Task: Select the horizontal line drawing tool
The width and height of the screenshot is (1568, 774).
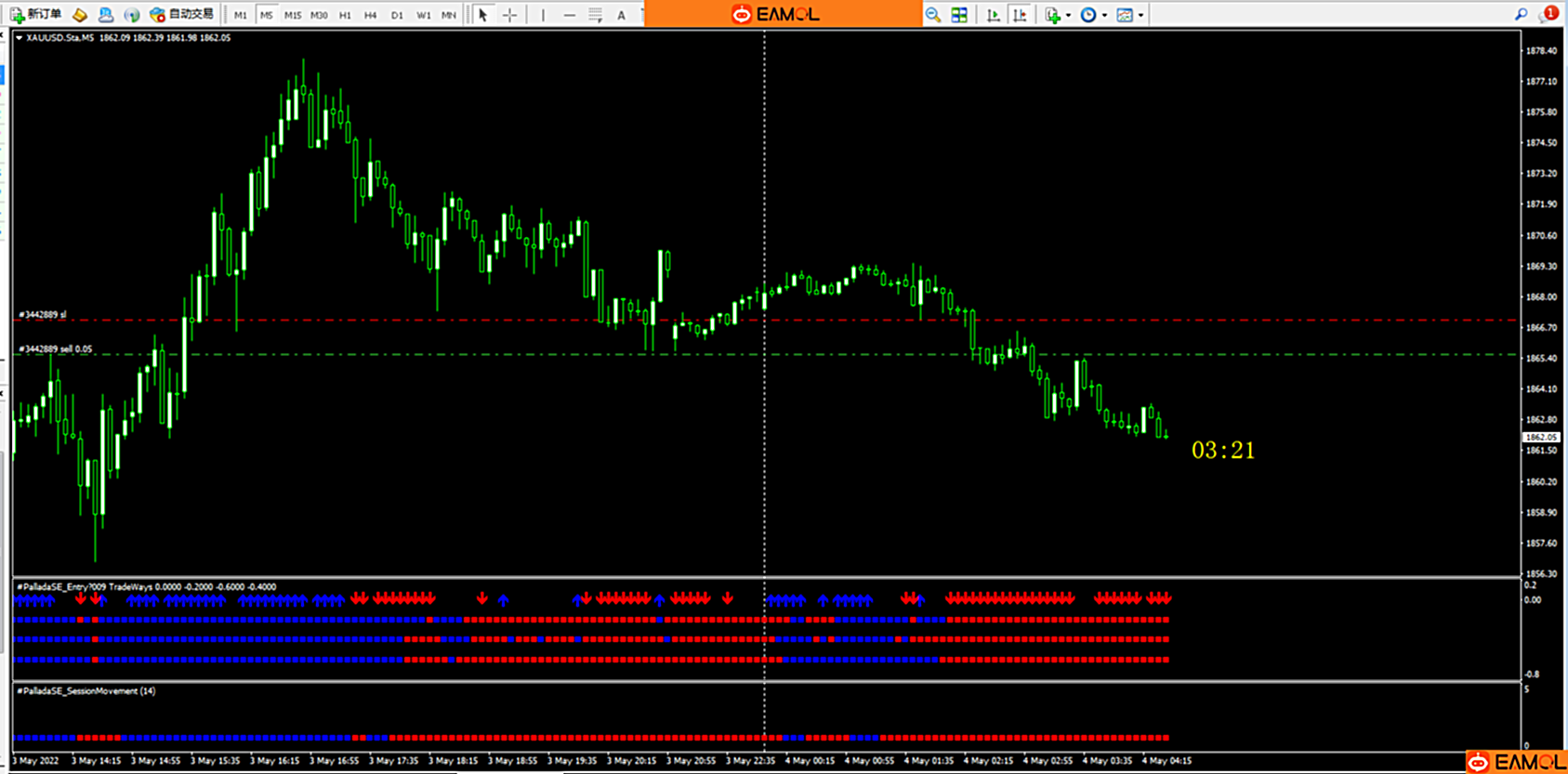Action: click(569, 15)
